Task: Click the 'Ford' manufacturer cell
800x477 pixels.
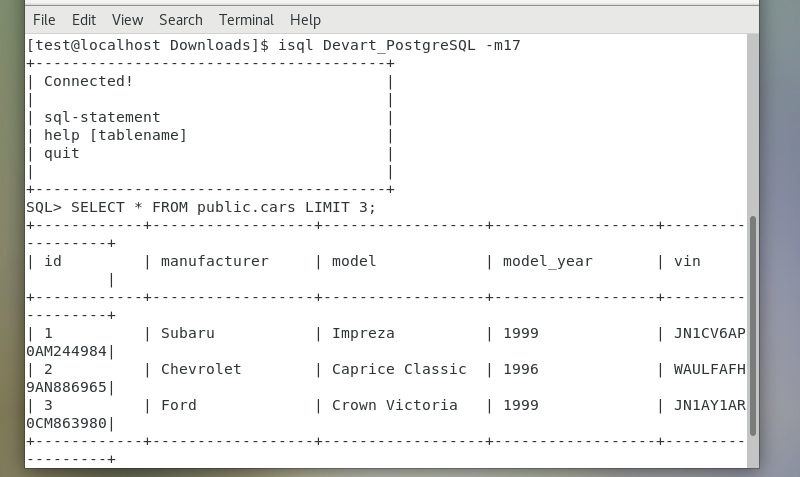Action: [x=179, y=405]
